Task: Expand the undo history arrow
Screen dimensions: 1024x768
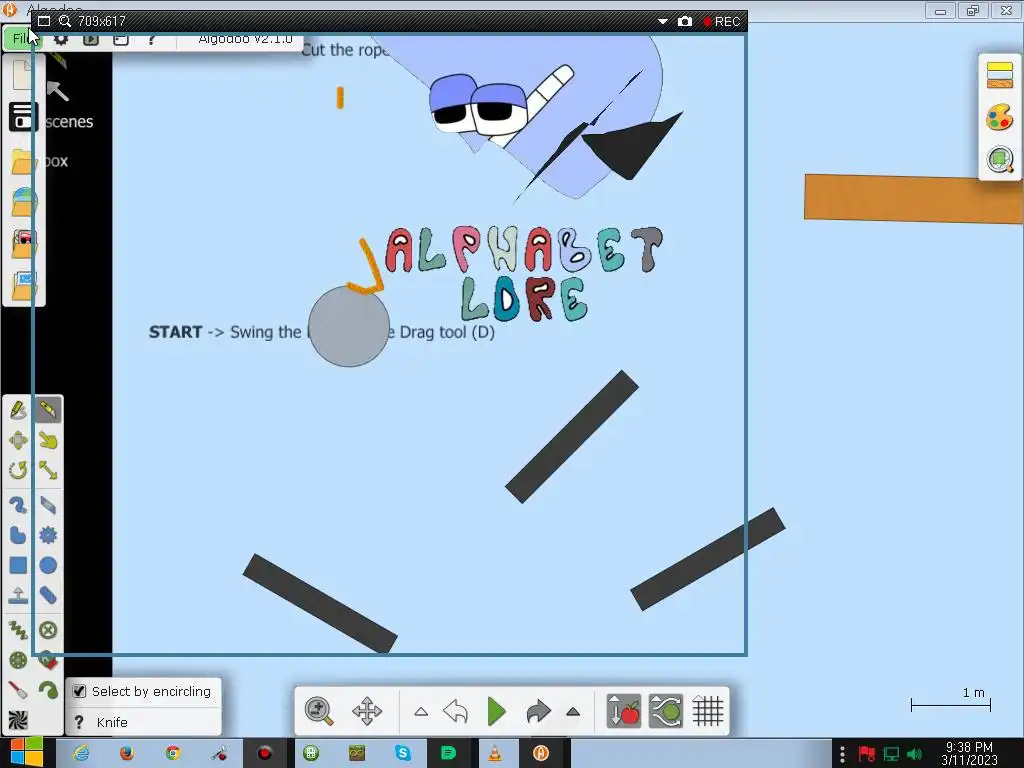Action: coord(421,712)
